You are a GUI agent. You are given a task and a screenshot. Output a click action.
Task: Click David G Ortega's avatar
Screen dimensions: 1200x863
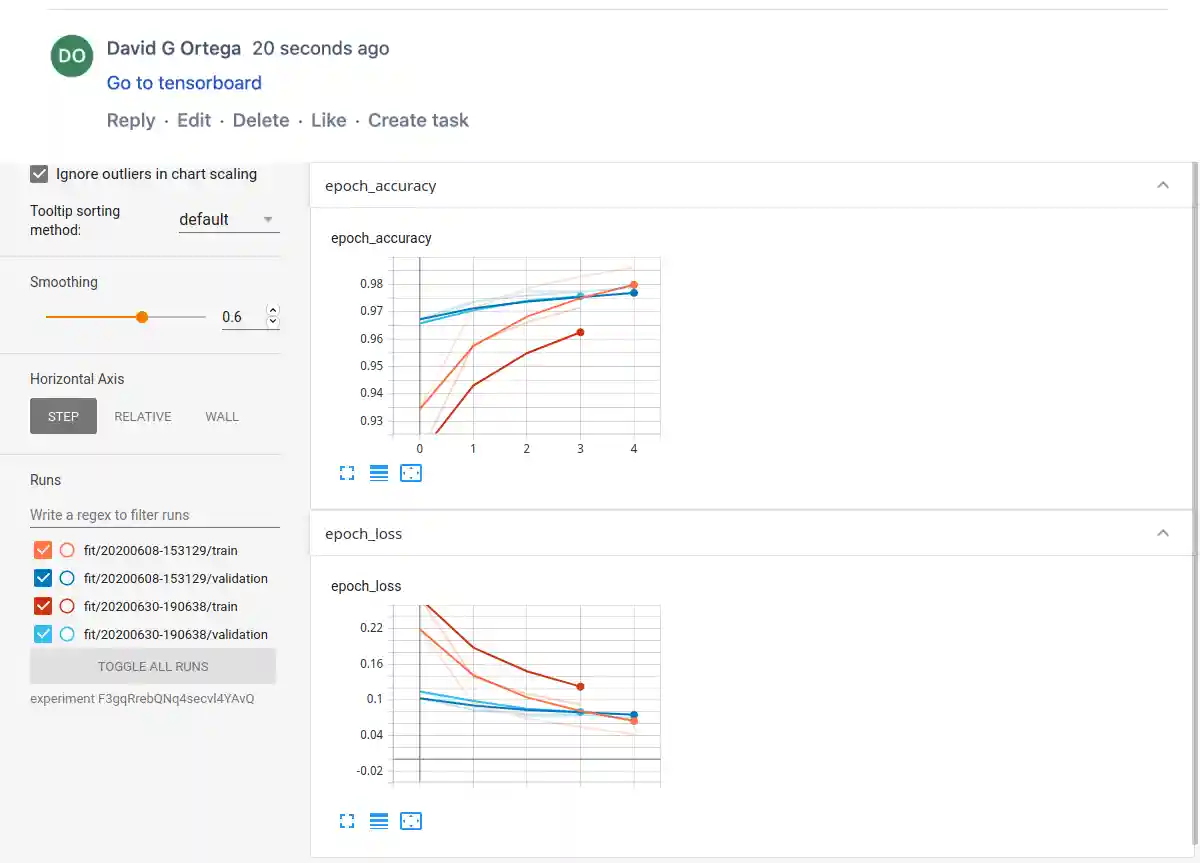click(x=71, y=56)
